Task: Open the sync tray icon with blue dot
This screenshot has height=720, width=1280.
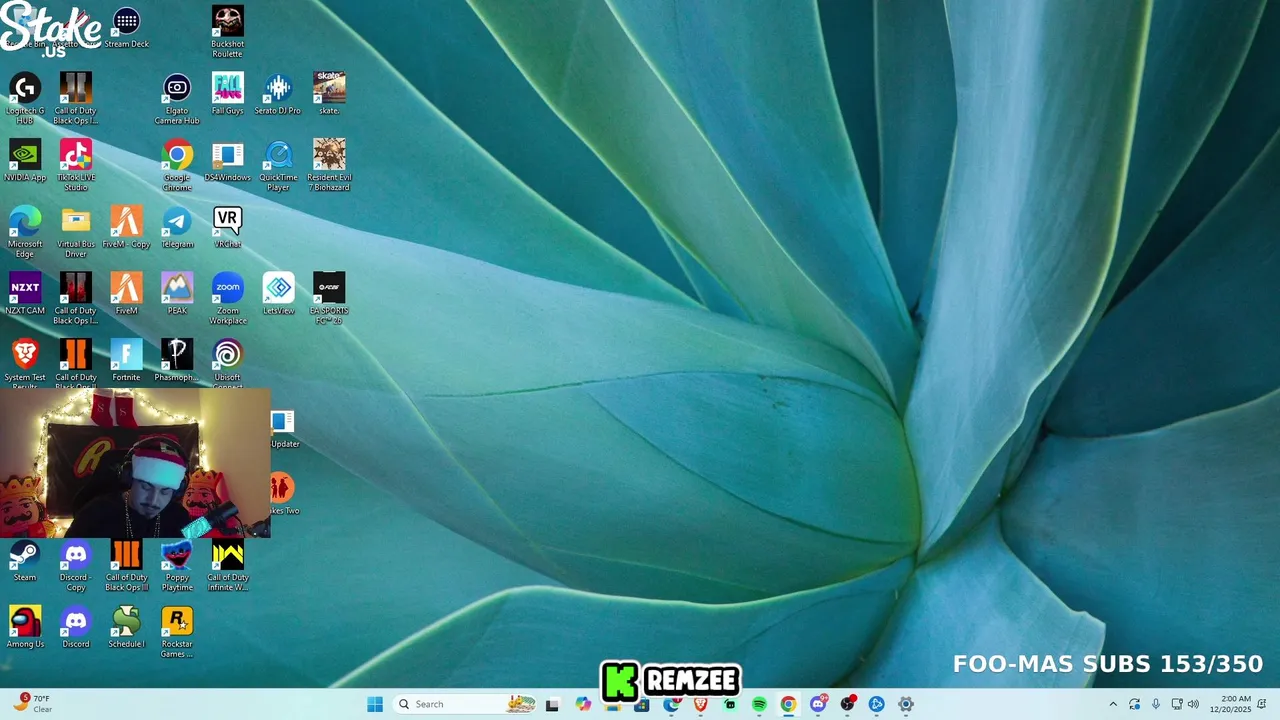Action: click(x=1135, y=704)
